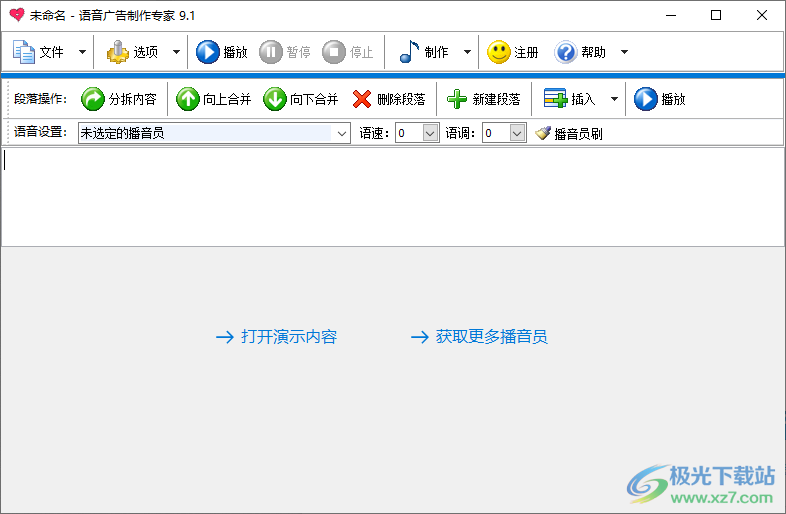The width and height of the screenshot is (786, 514).
Task: Click 向上合并 merge up button
Action: (214, 99)
